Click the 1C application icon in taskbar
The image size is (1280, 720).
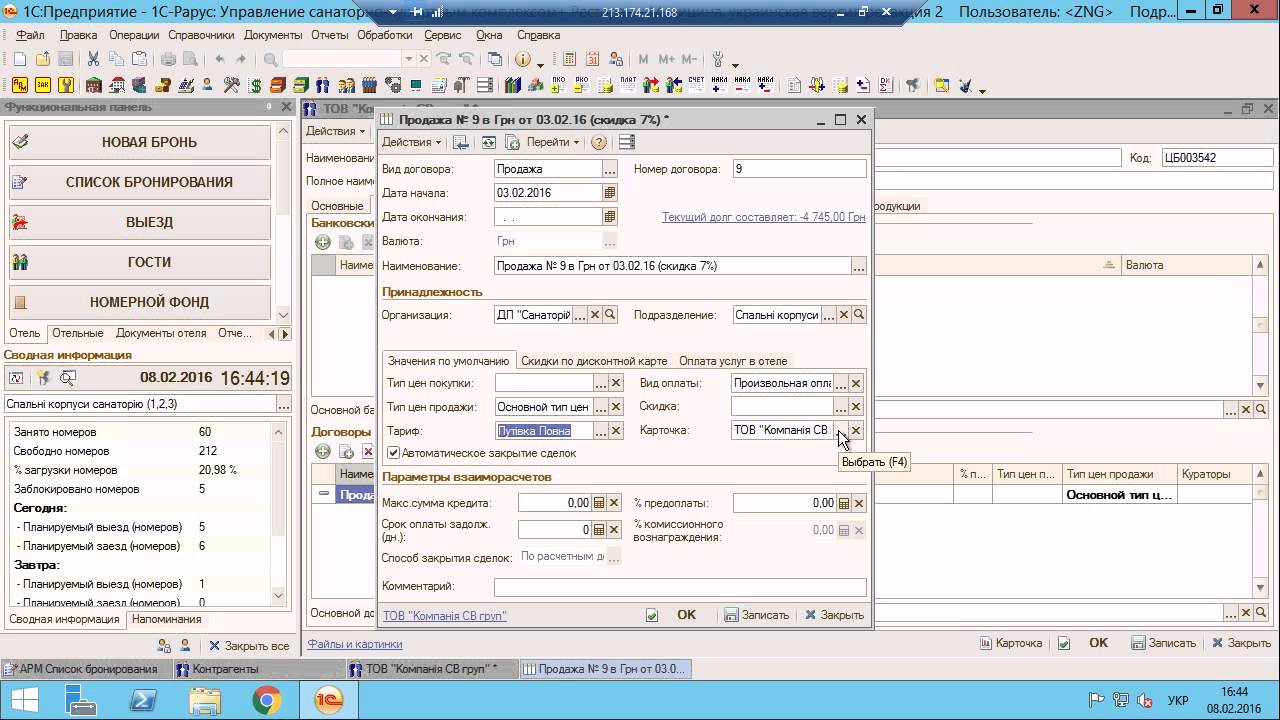click(x=328, y=700)
